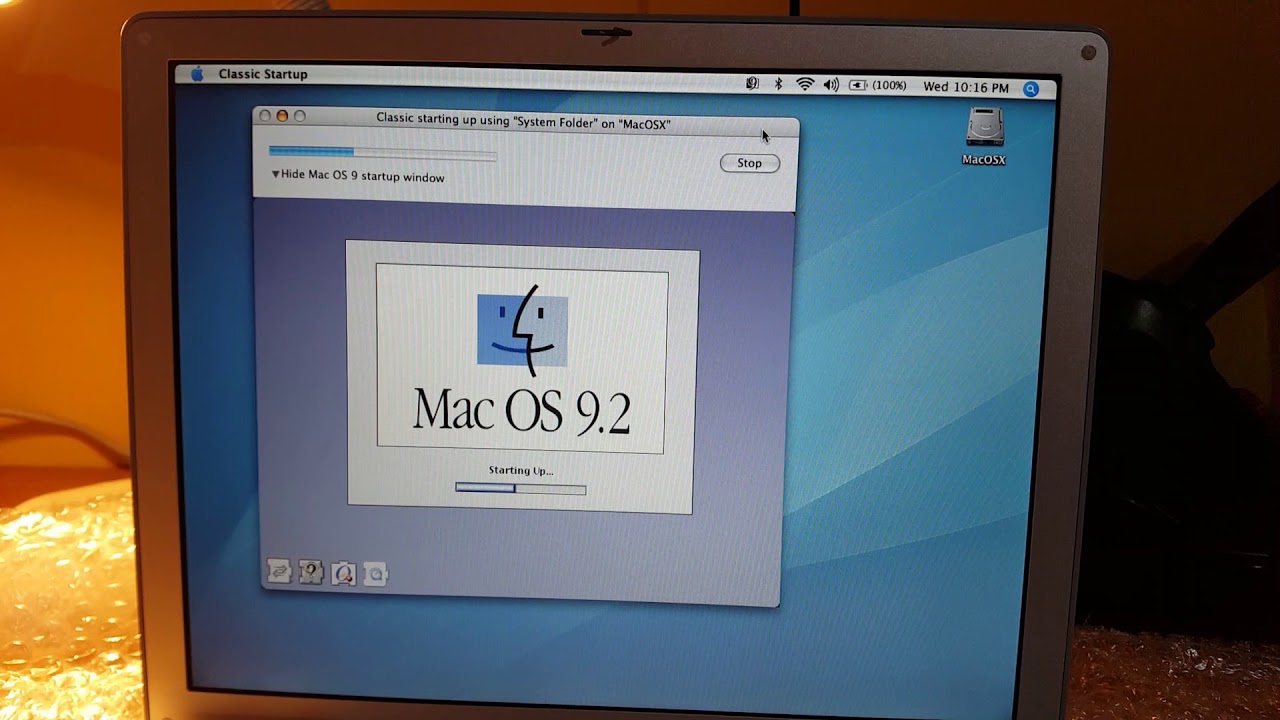This screenshot has width=1280, height=720.
Task: Click the Classic startup progress bar
Action: [x=382, y=152]
